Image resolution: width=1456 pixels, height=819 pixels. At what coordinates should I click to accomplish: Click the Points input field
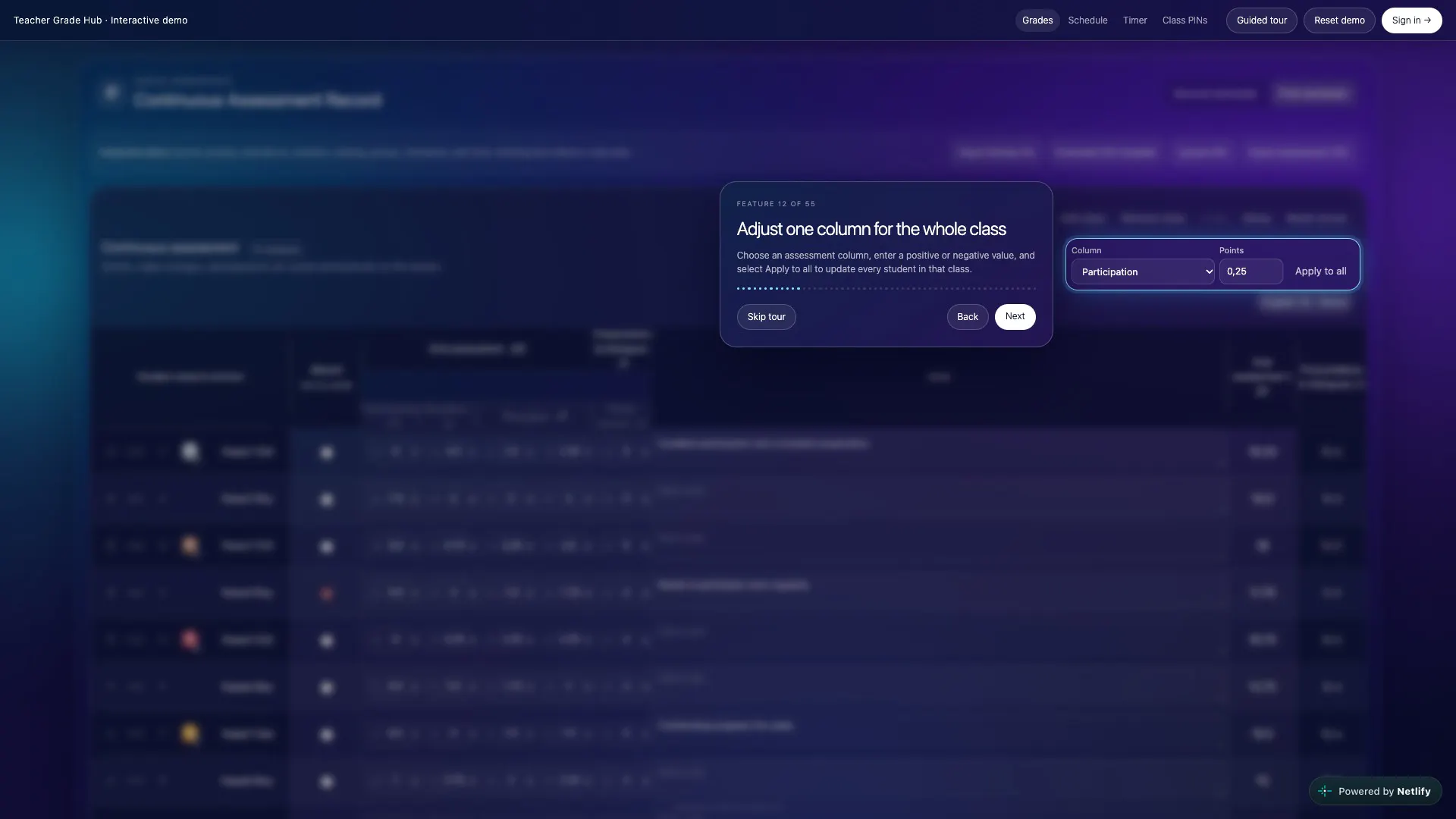tap(1250, 271)
